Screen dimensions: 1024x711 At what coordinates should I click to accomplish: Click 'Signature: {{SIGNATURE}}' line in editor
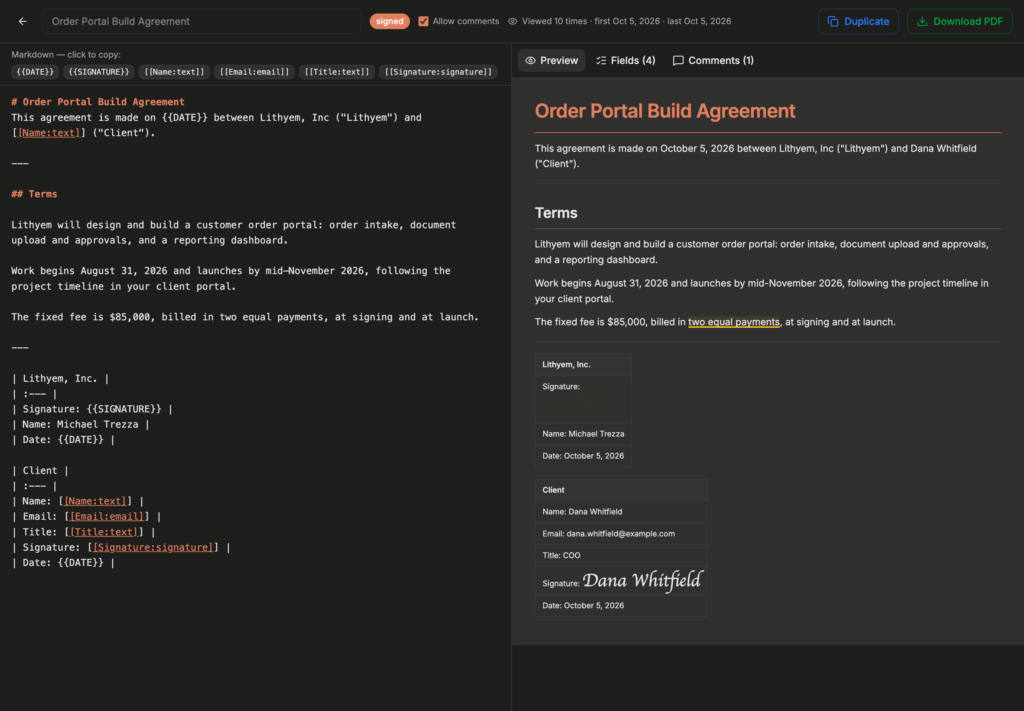[x=92, y=409]
